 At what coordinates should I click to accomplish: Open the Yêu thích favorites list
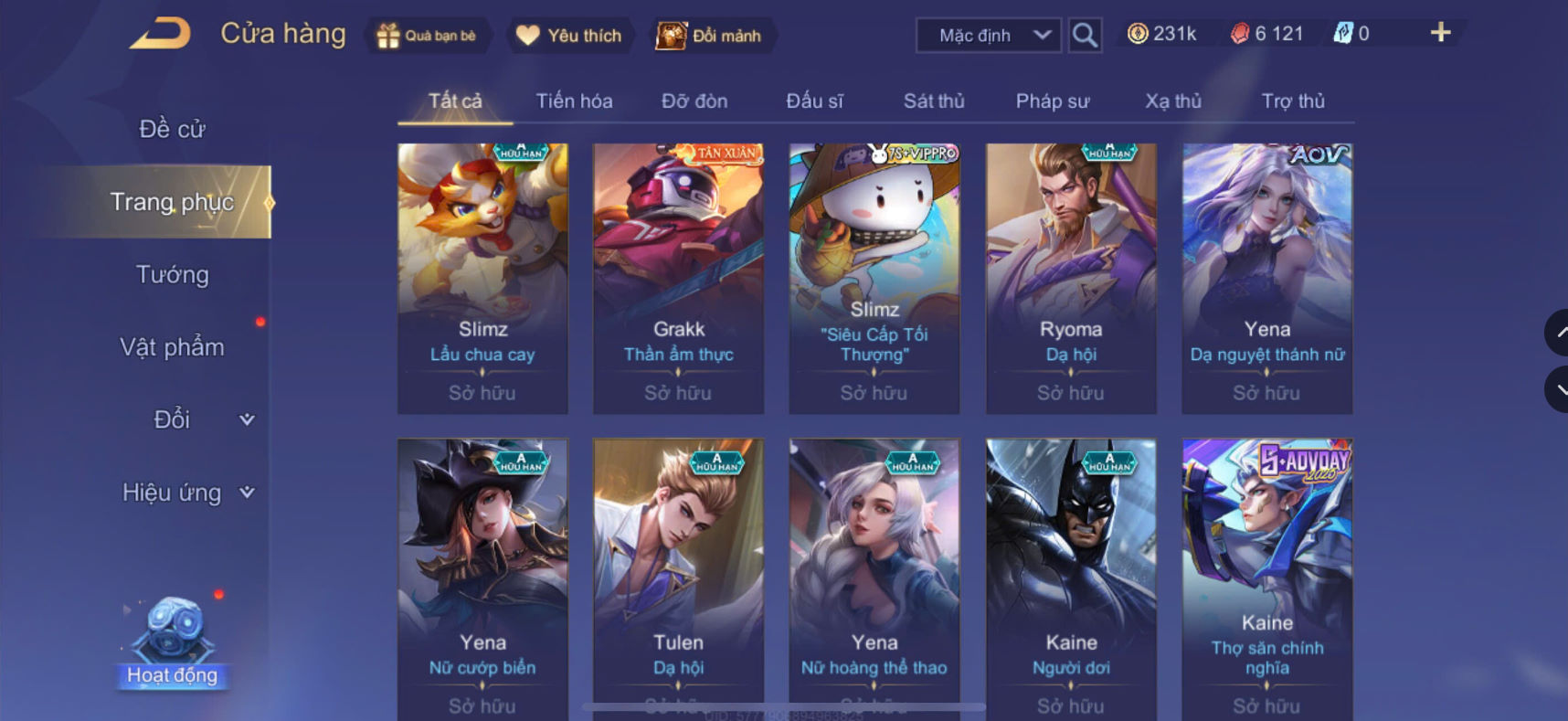point(568,36)
